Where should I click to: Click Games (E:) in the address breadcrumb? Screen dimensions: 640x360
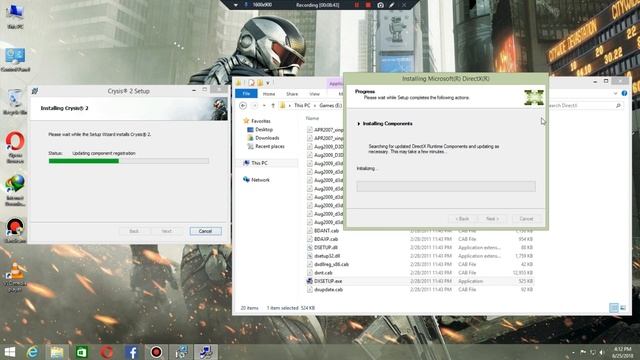pyautogui.click(x=331, y=106)
